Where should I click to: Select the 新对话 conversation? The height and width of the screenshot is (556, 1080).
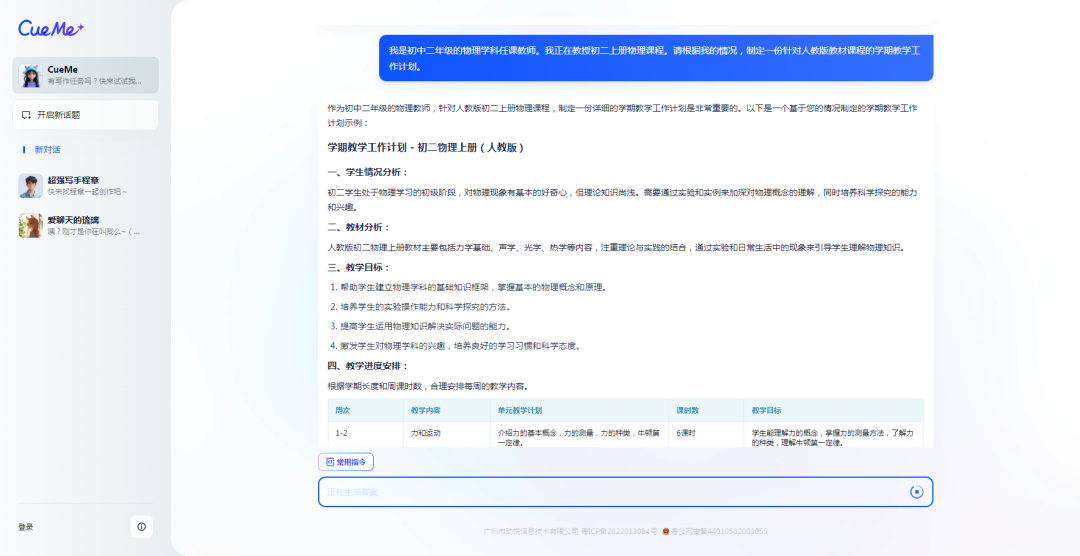48,150
